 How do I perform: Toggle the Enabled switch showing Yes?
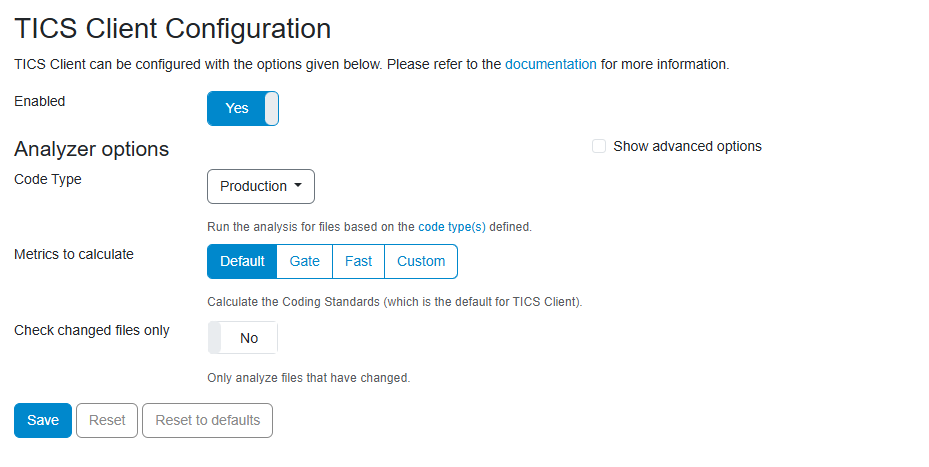(x=242, y=109)
